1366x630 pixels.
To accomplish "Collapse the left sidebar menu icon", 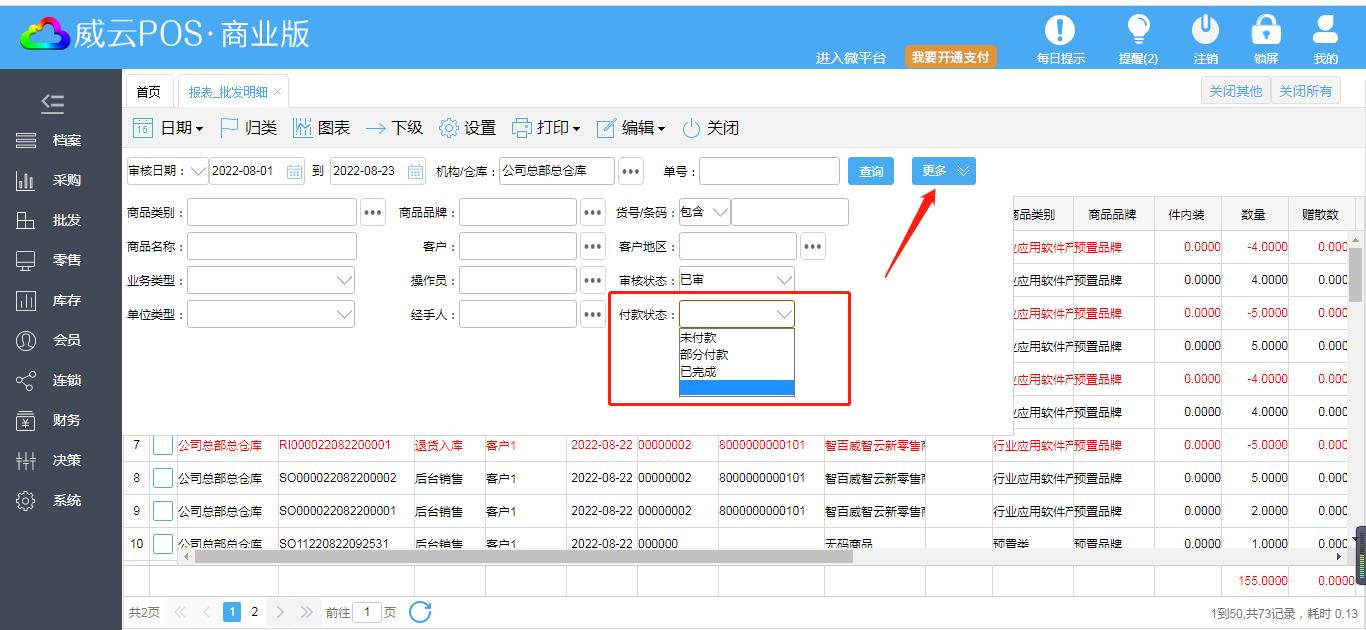I will coord(52,103).
